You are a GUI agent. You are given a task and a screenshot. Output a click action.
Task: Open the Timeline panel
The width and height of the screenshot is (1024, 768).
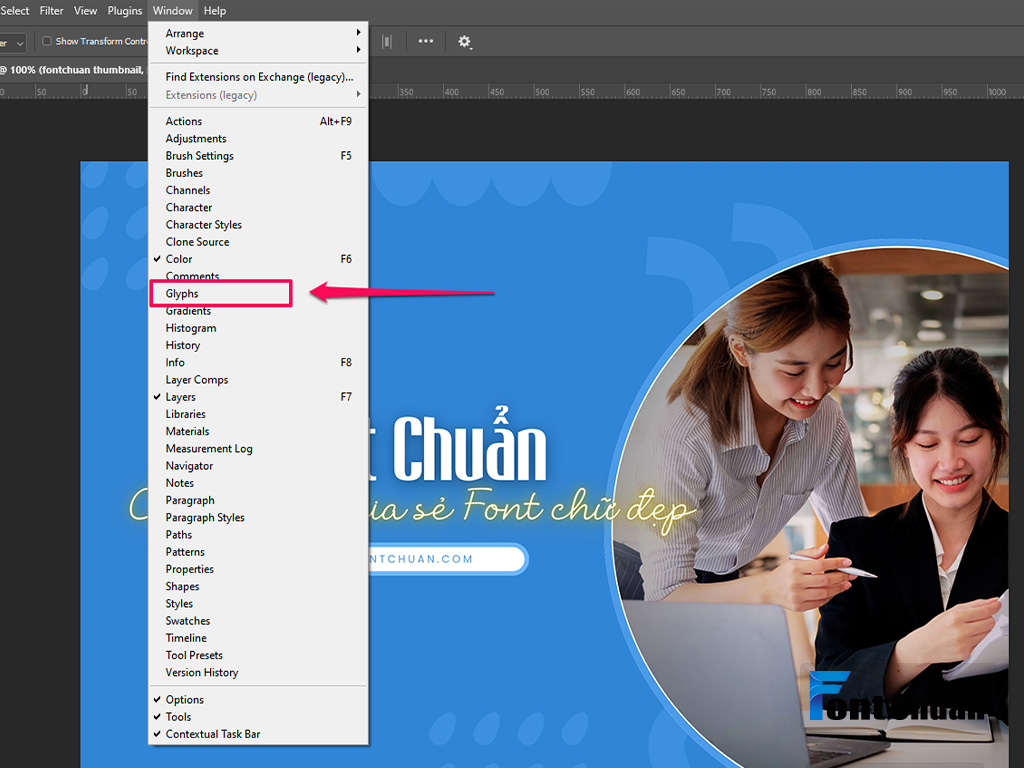point(259,638)
